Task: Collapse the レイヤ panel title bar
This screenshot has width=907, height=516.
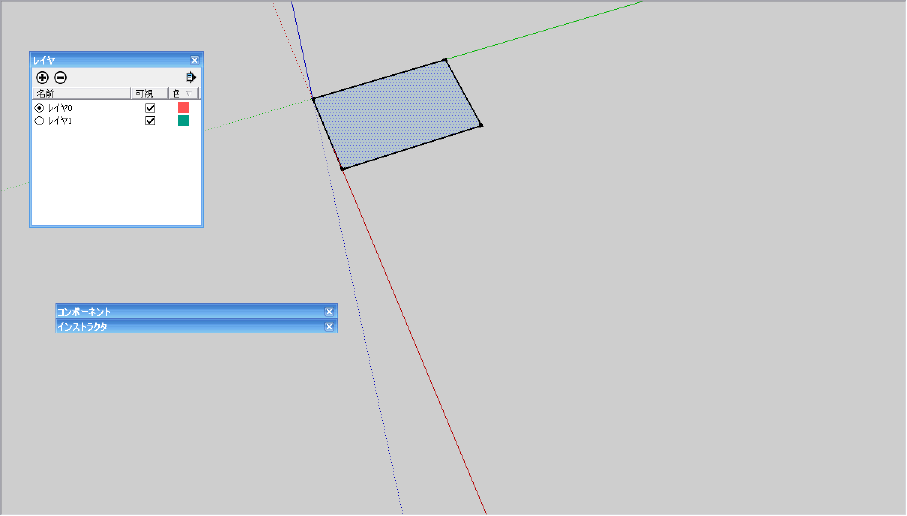Action: [110, 60]
